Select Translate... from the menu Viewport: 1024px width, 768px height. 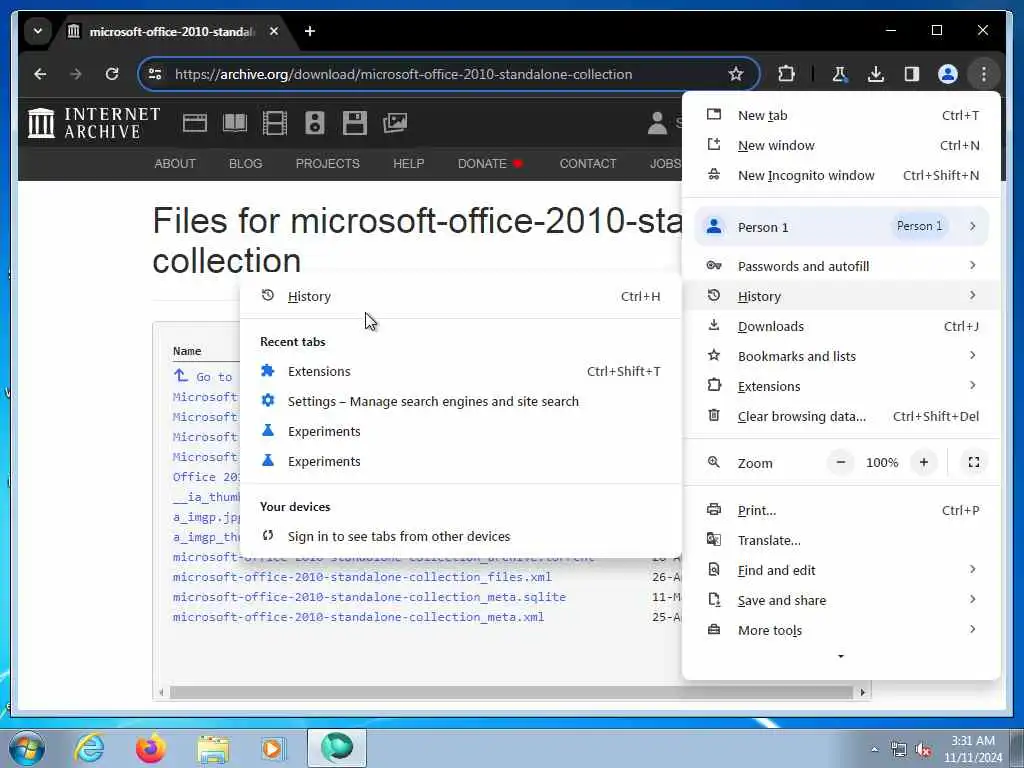click(841, 540)
